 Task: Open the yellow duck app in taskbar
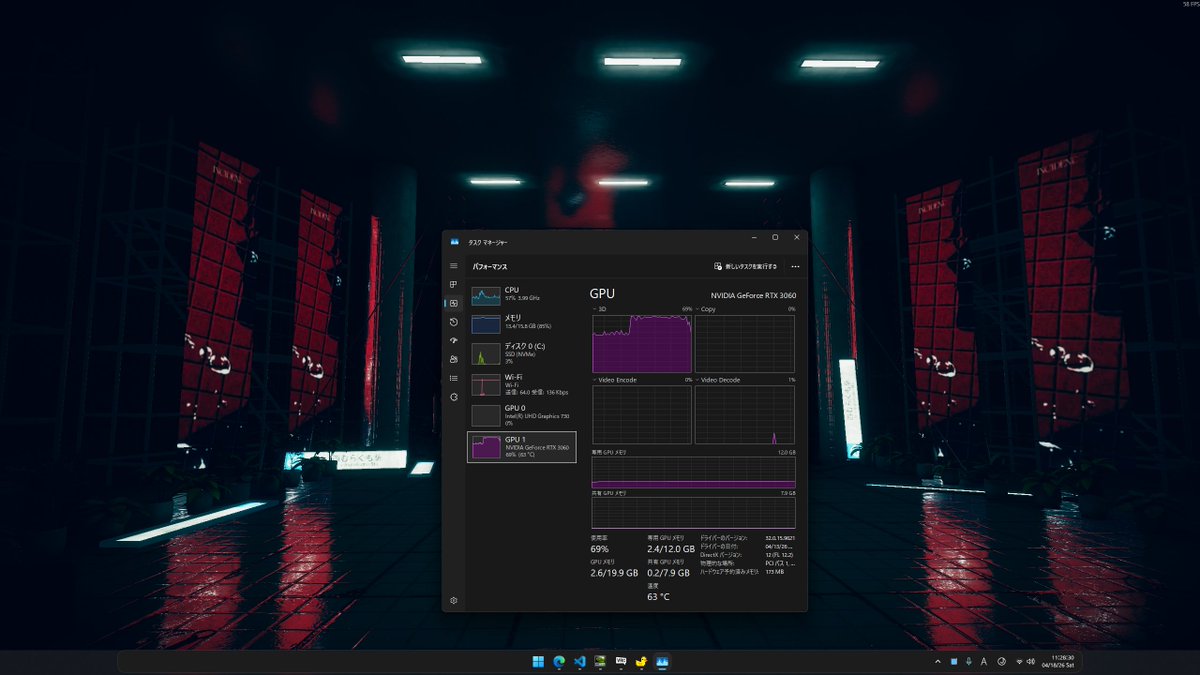pos(641,661)
